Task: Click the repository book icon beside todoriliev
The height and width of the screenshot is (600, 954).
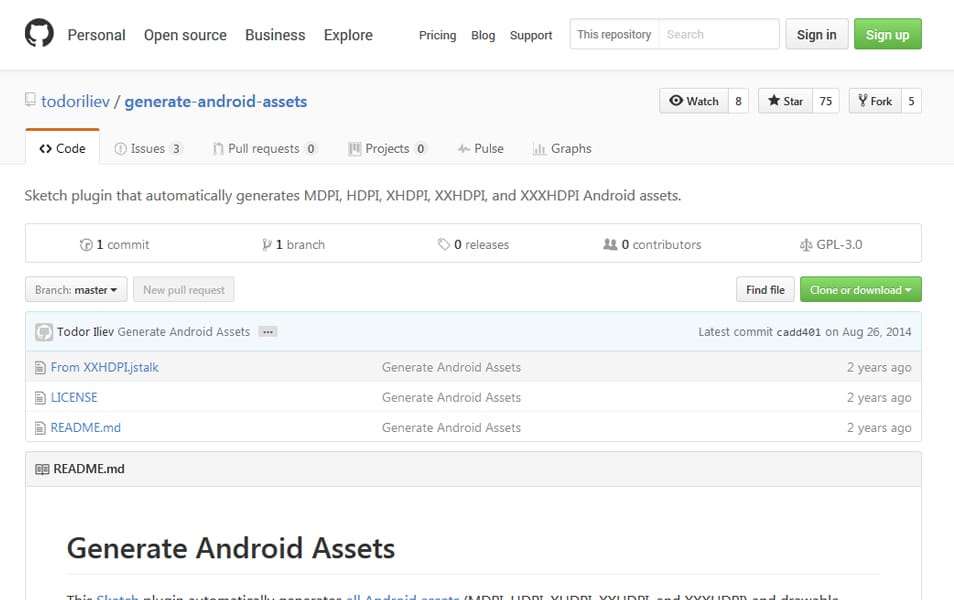Action: pyautogui.click(x=30, y=99)
